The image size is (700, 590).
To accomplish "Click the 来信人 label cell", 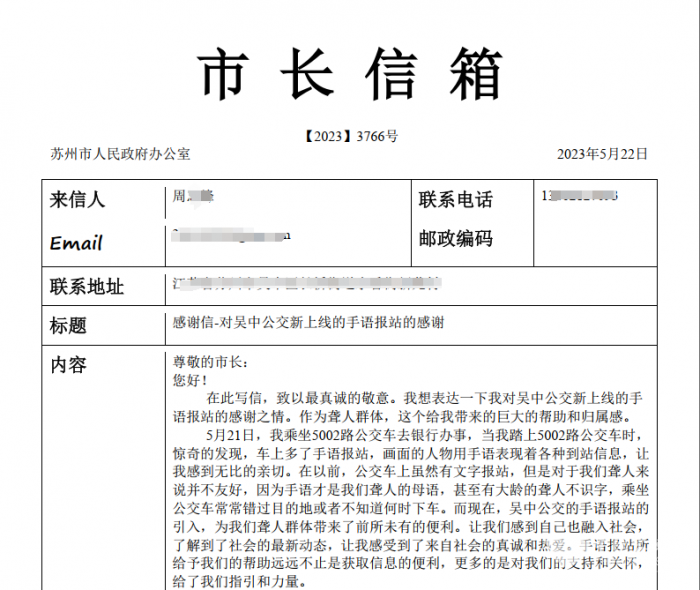I will click(x=78, y=199).
